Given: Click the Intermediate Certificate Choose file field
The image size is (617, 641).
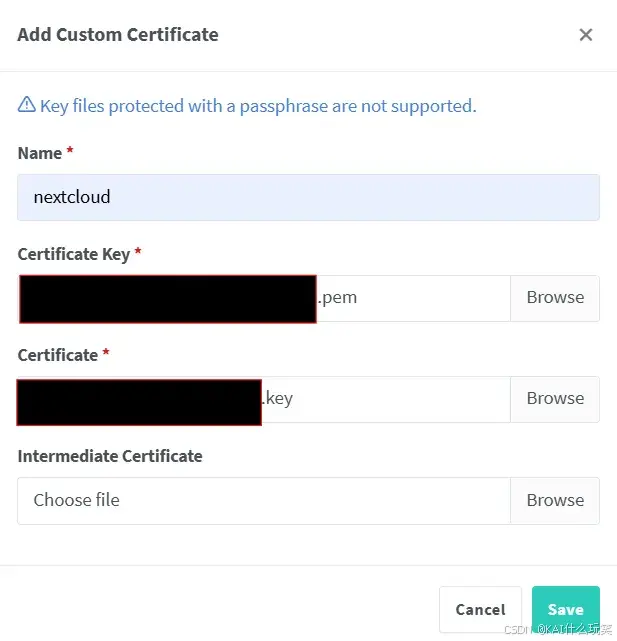Looking at the screenshot, I should click(x=264, y=501).
